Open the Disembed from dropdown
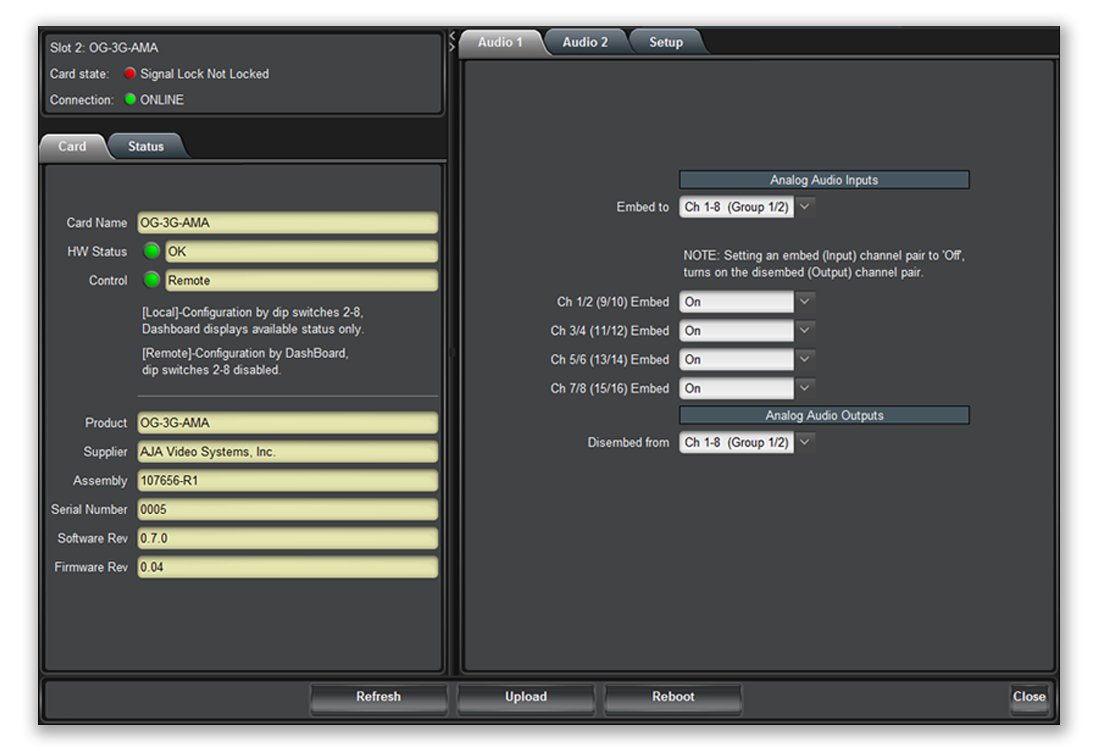The height and width of the screenshot is (751, 1098). coord(746,442)
